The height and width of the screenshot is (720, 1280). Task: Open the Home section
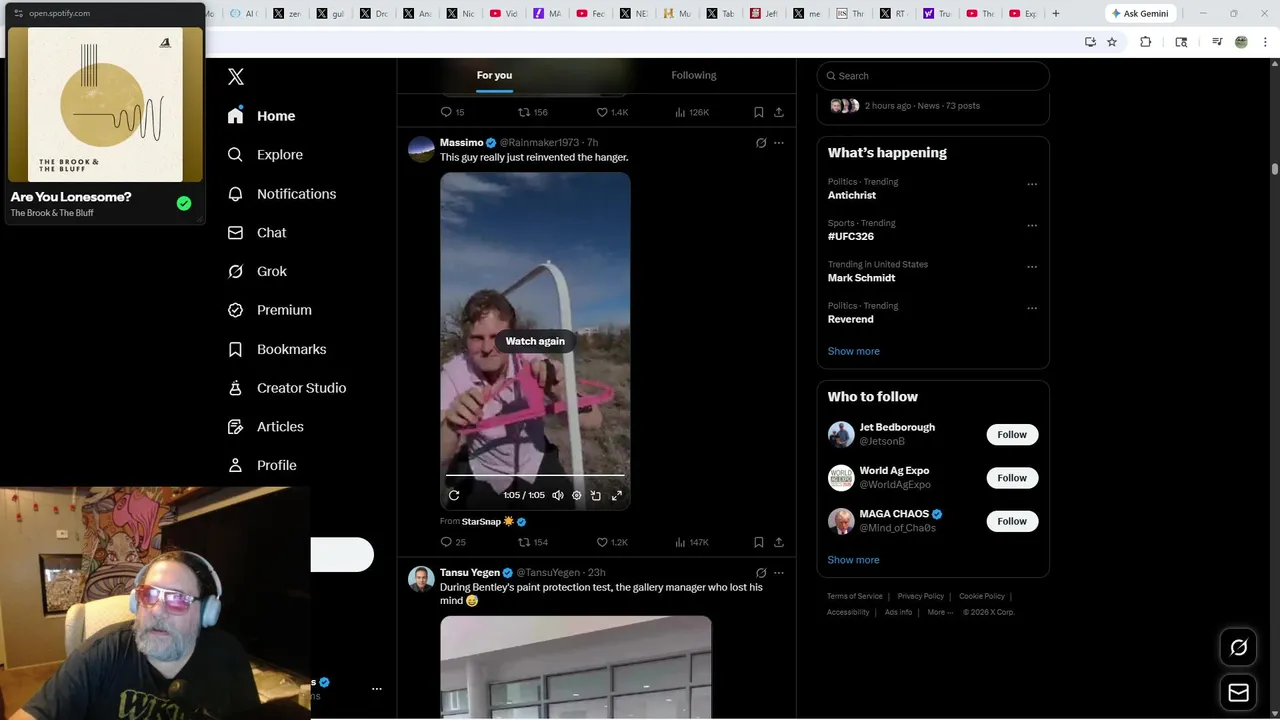click(261, 116)
